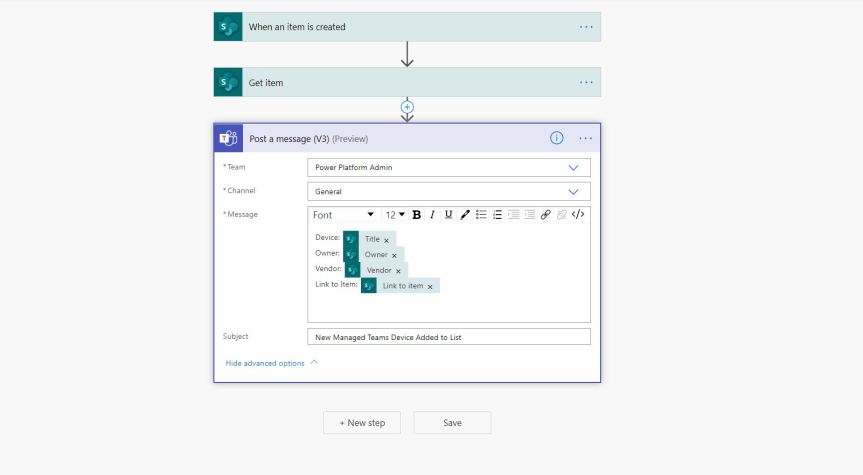Save the flow
This screenshot has height=475, width=863.
point(452,423)
